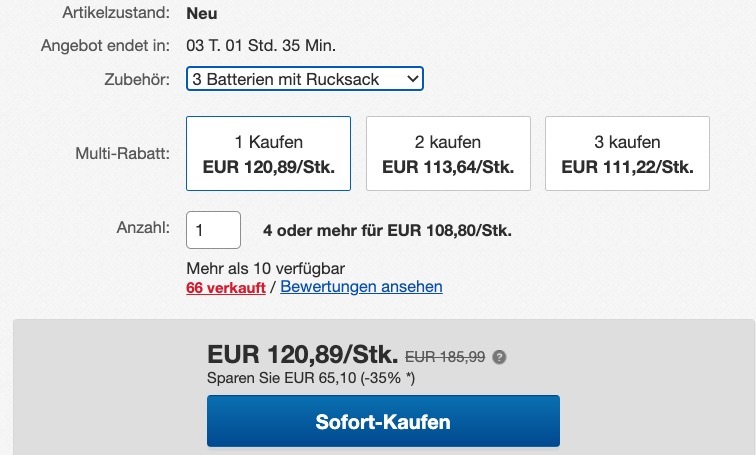
Task: Follow the "Bewertungen ansehen" link
Action: click(x=361, y=287)
